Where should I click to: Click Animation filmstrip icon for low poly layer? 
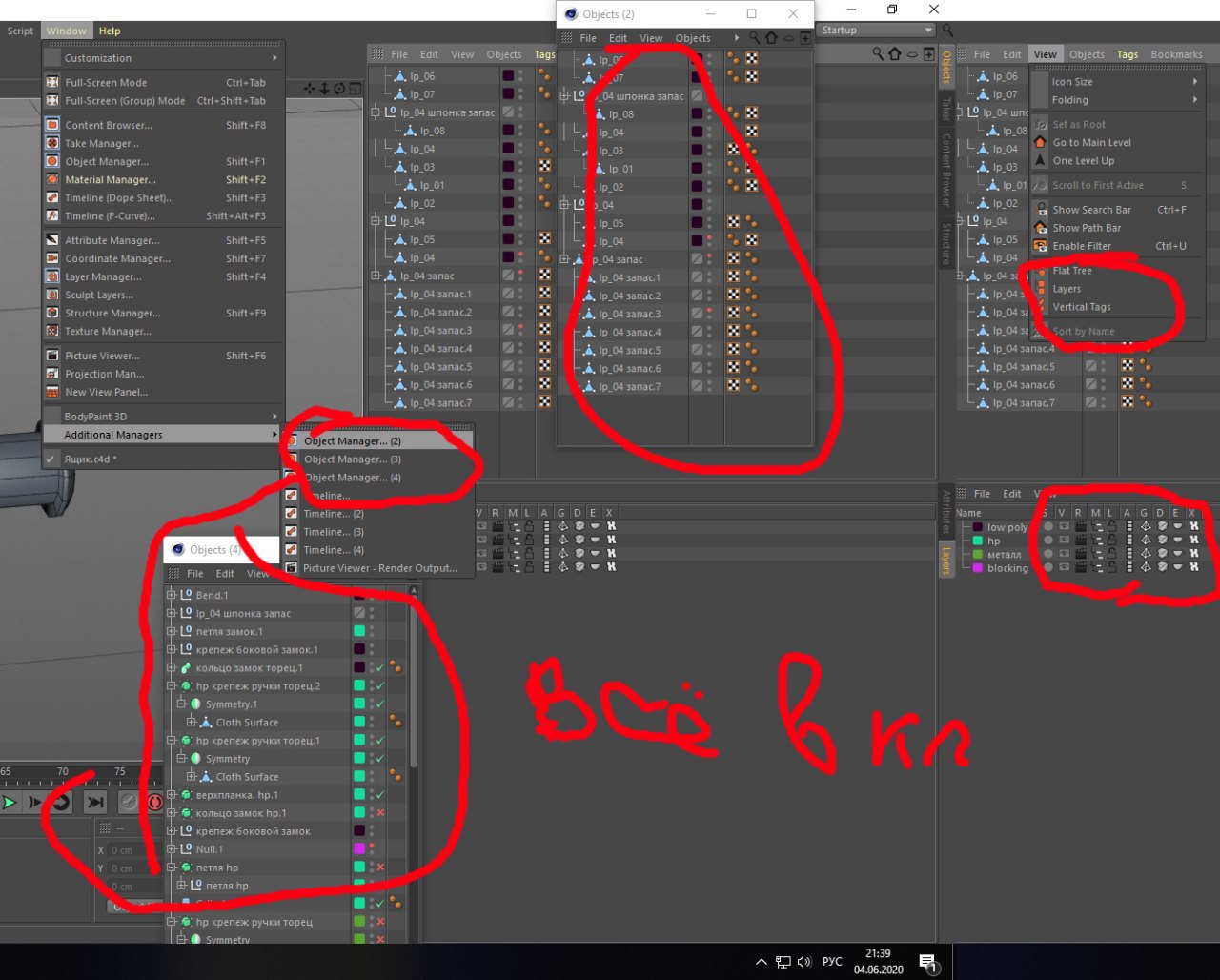pos(1128,526)
